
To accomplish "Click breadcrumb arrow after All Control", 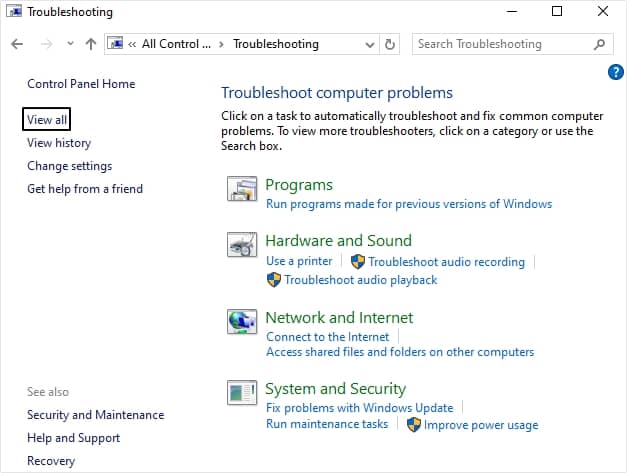I will [x=221, y=44].
